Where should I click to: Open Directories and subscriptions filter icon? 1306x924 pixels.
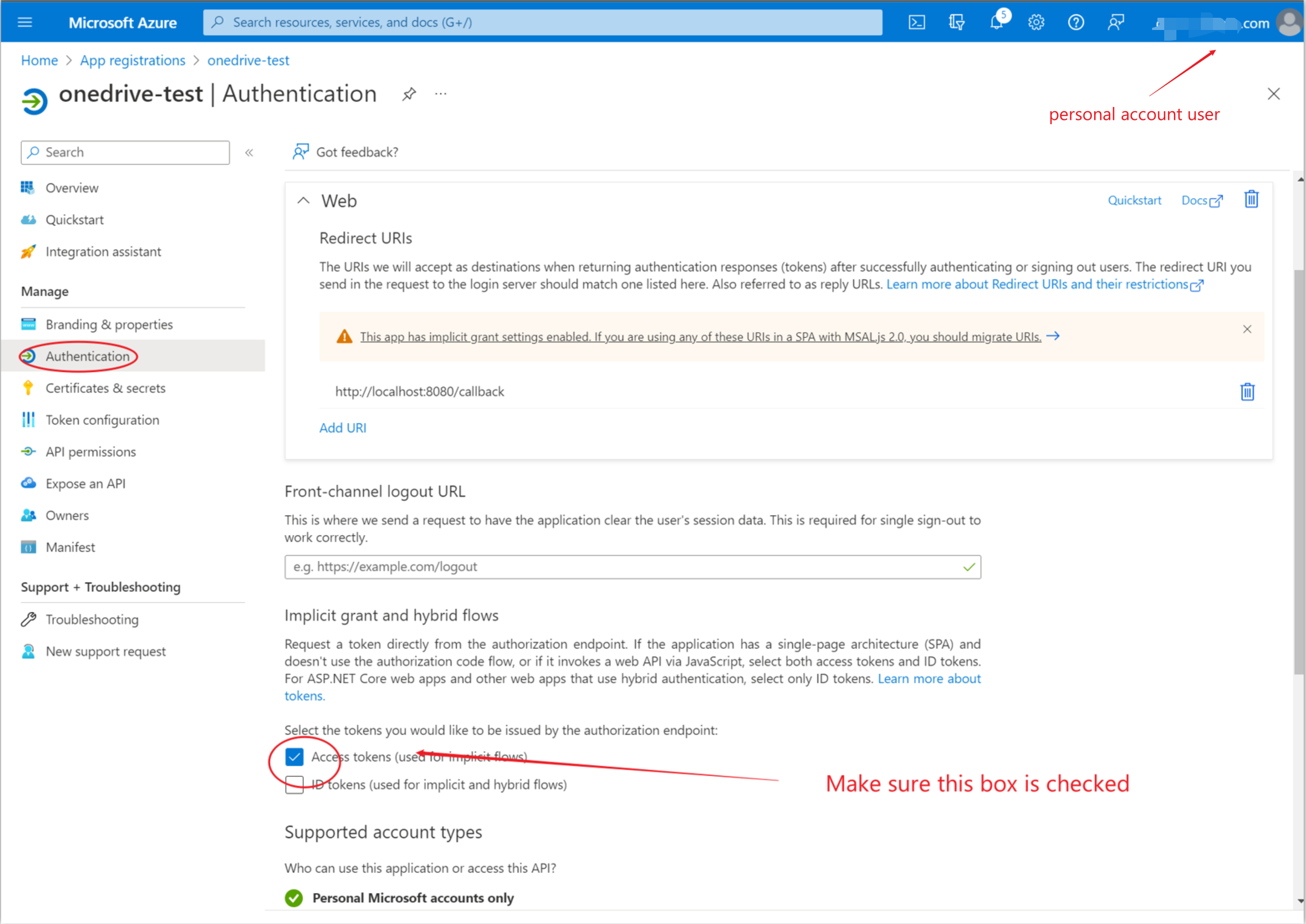click(956, 22)
